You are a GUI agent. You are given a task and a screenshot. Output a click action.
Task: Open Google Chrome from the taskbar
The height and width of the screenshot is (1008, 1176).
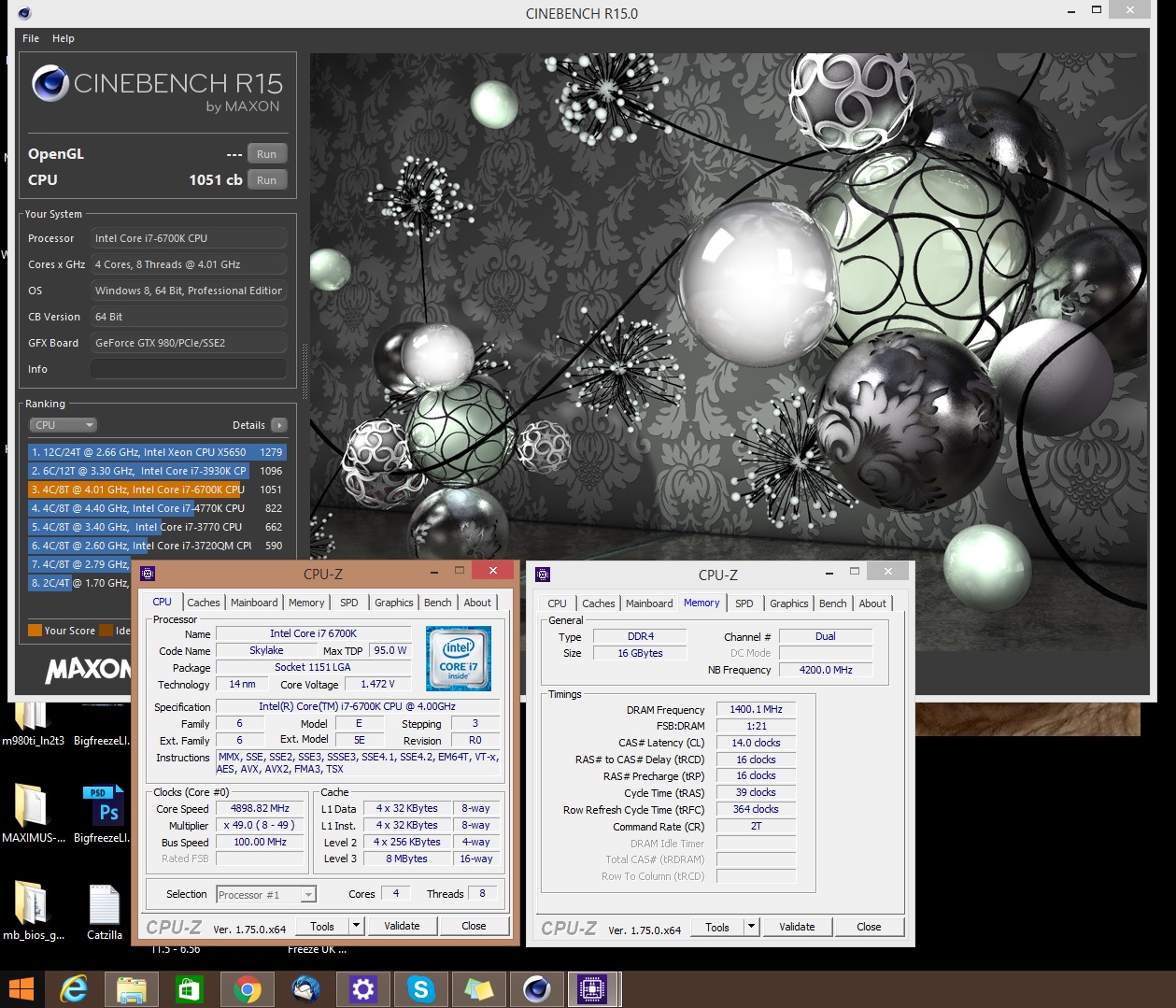click(248, 988)
